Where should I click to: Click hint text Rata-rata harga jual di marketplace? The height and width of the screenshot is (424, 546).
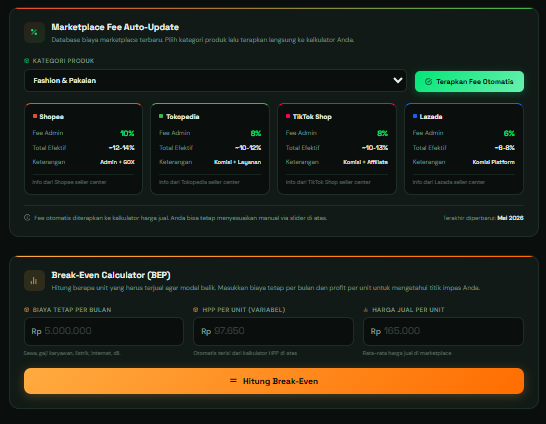pos(407,353)
